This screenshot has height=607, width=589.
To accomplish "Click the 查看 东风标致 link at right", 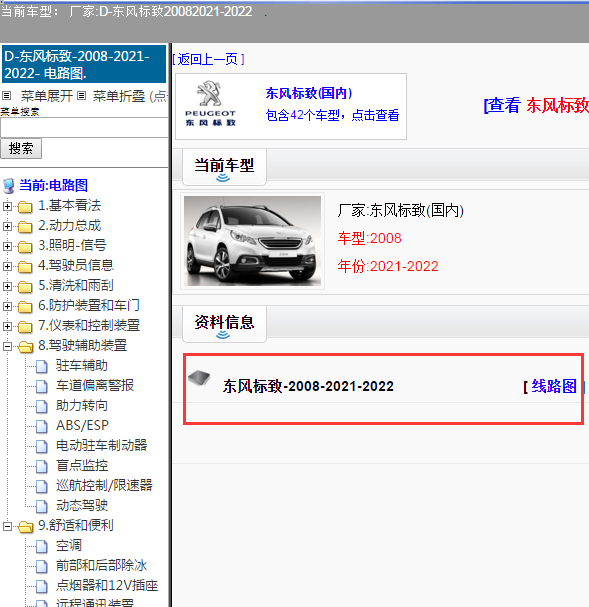I will [536, 106].
